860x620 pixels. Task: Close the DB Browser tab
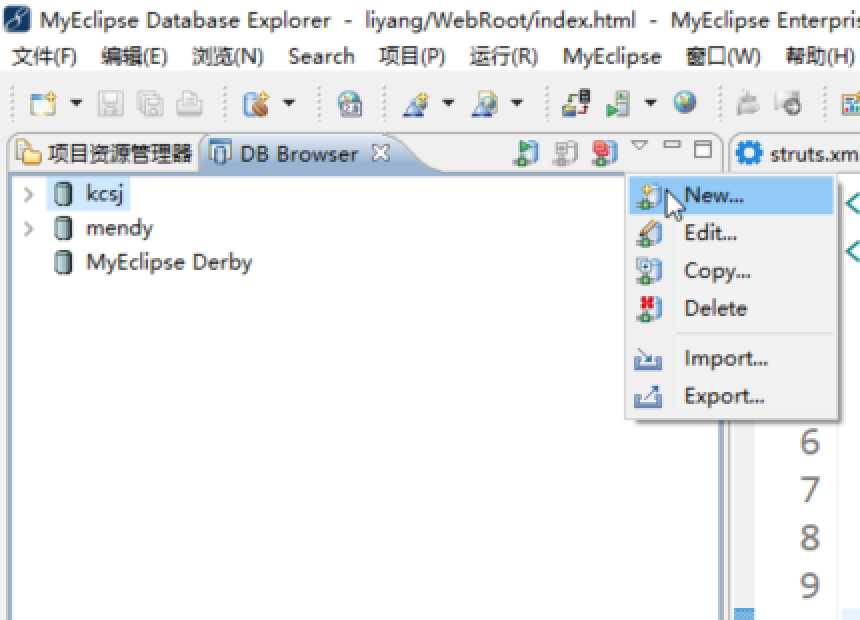(x=381, y=153)
